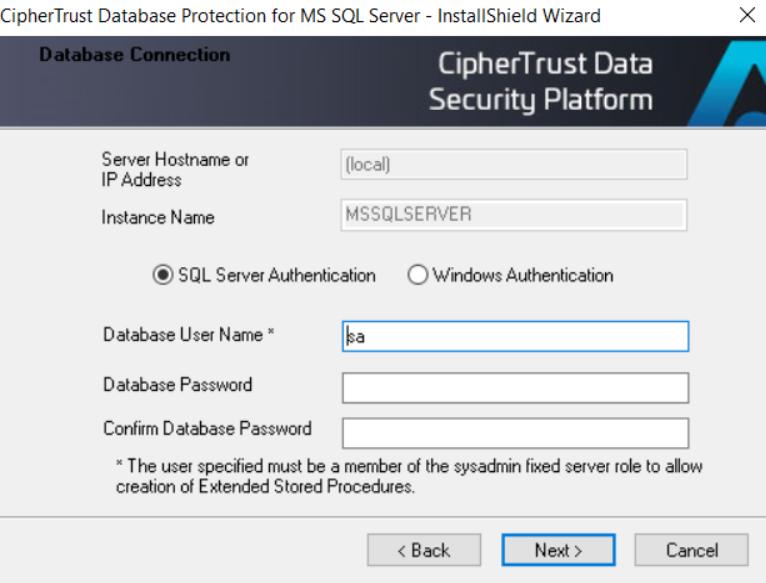The width and height of the screenshot is (766, 583).
Task: Go to next step with Next button
Action: [x=558, y=550]
